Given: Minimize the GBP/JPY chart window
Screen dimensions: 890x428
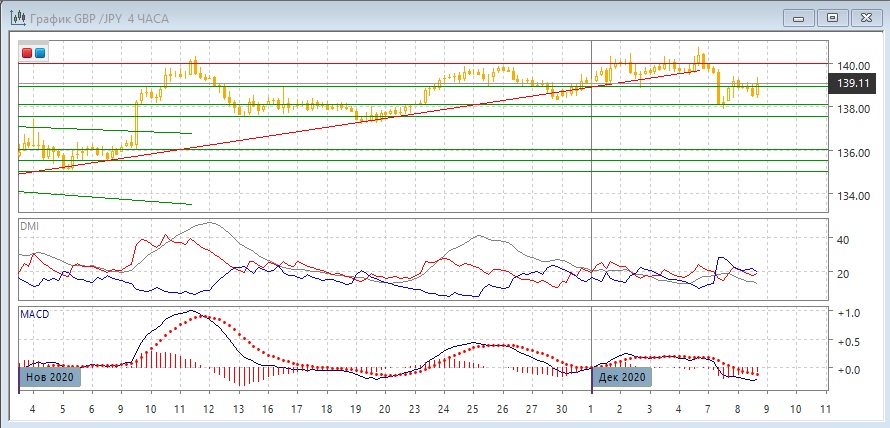Looking at the screenshot, I should click(x=797, y=17).
